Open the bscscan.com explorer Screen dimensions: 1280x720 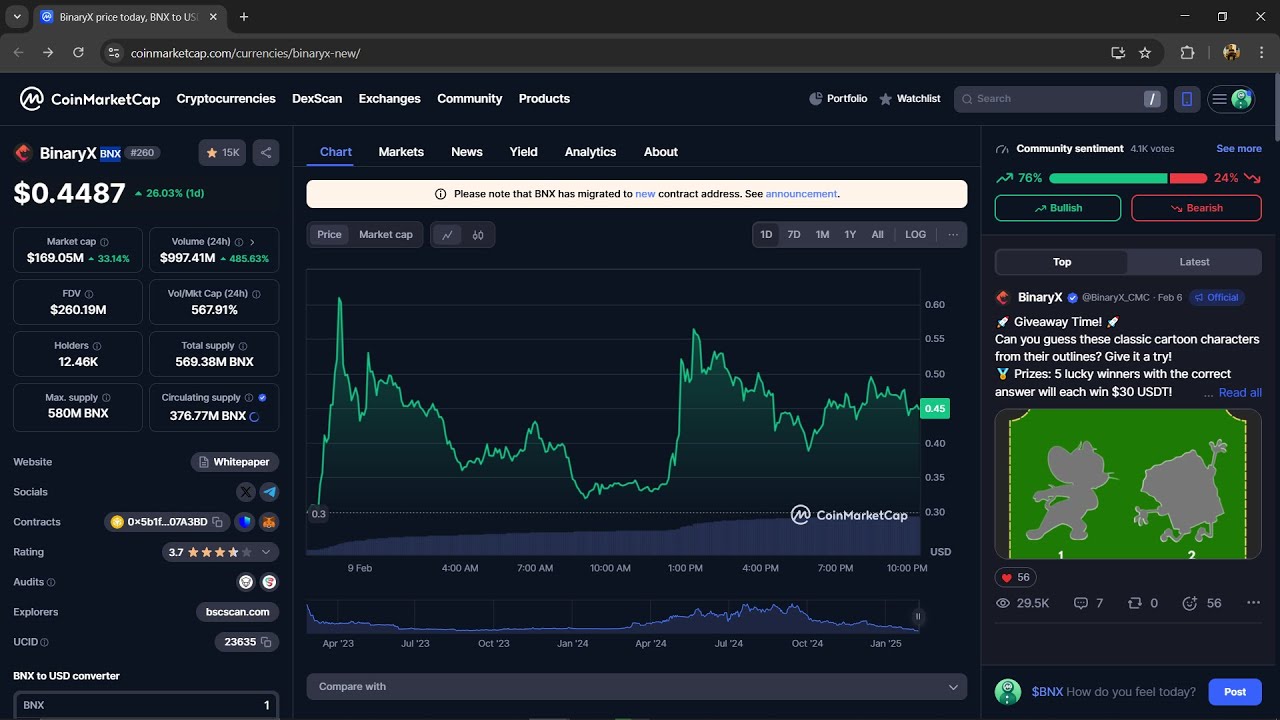click(x=237, y=612)
